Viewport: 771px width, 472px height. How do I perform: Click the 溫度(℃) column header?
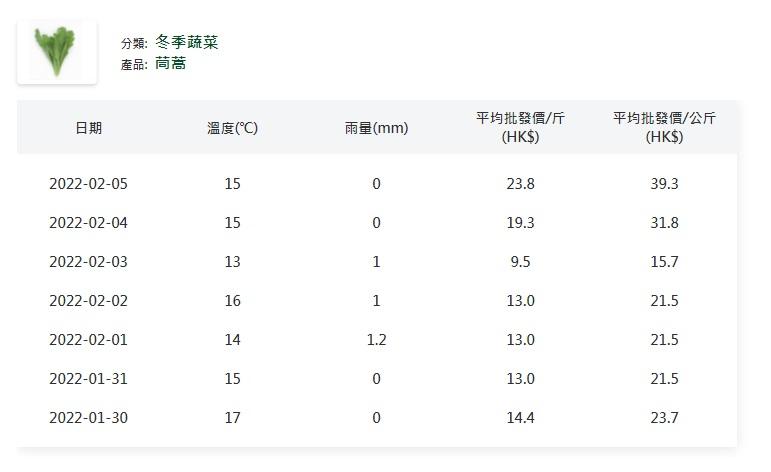232,128
